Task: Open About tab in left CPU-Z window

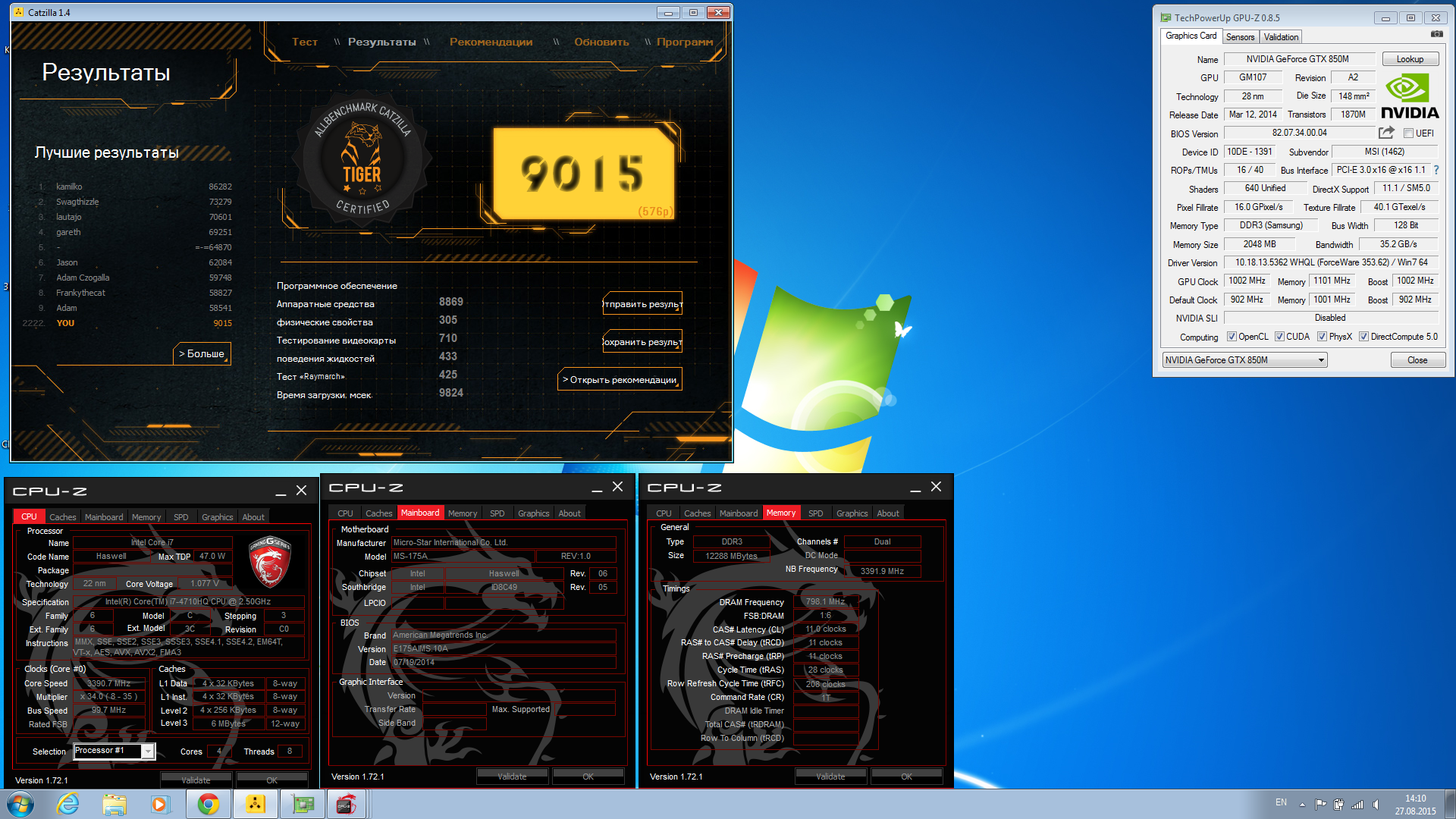Action: coord(253,517)
